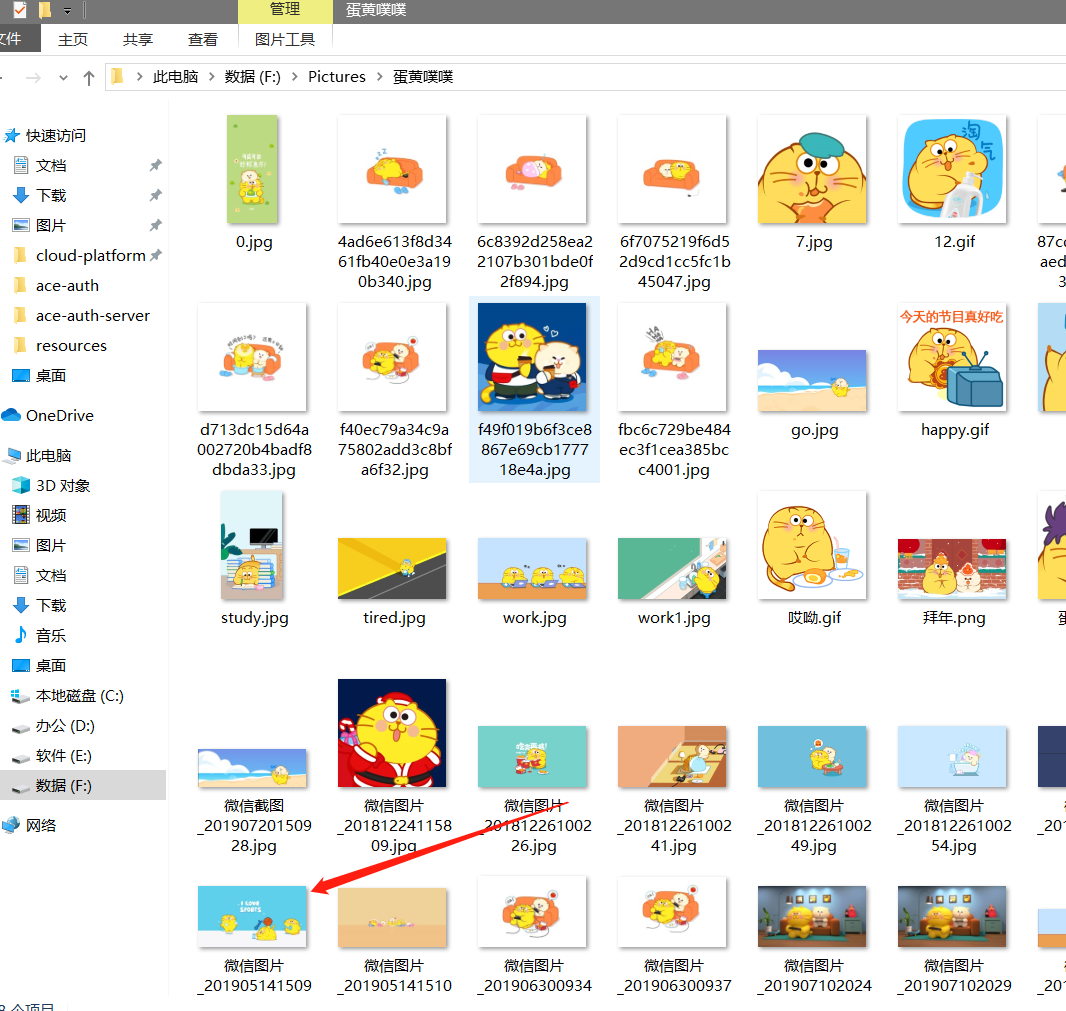Click 蛋黄噗噗 in the address bar
The image size is (1066, 1011).
click(423, 77)
